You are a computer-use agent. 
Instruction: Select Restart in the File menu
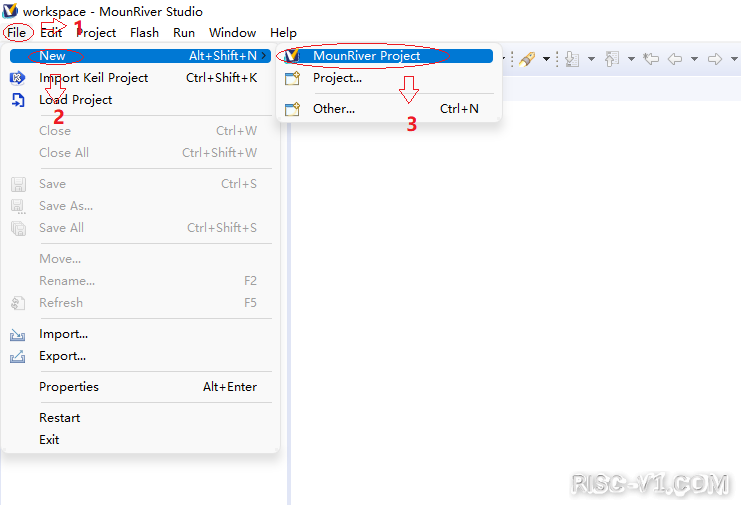coord(140,418)
